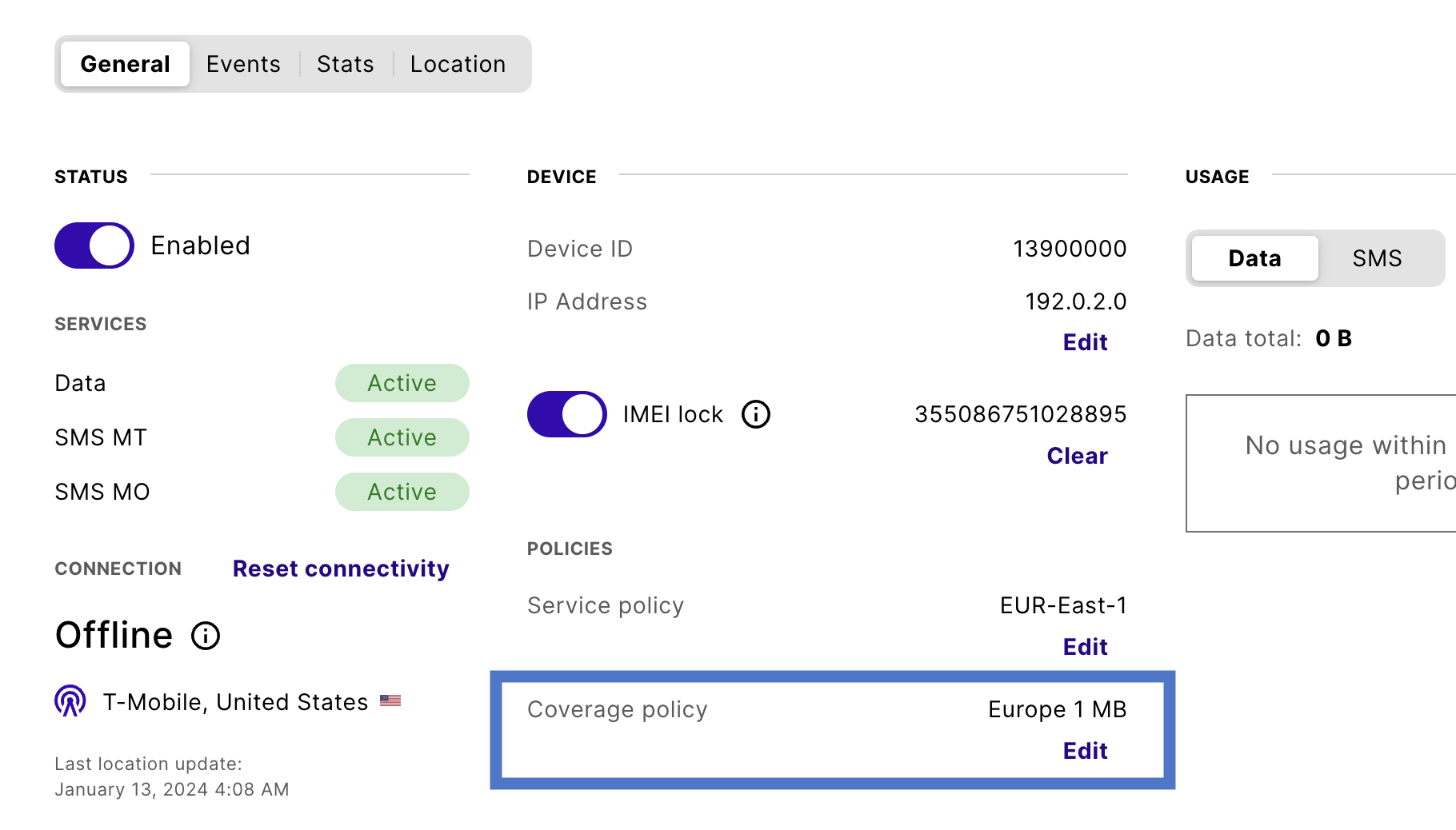Image resolution: width=1456 pixels, height=830 pixels.
Task: Disable the Enabled status toggle
Action: [94, 245]
